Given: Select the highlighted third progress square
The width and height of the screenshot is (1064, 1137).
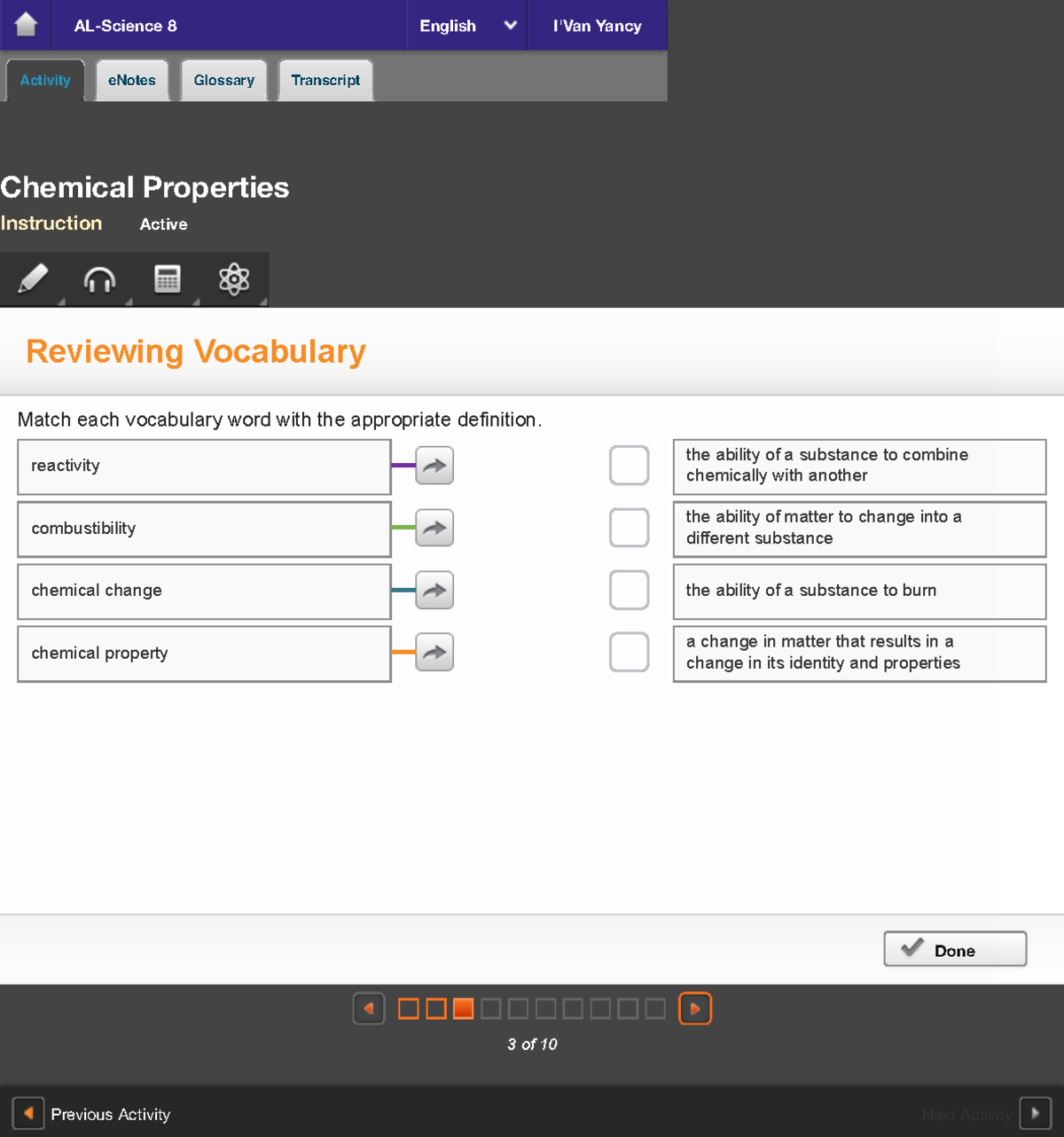Looking at the screenshot, I should tap(463, 1008).
